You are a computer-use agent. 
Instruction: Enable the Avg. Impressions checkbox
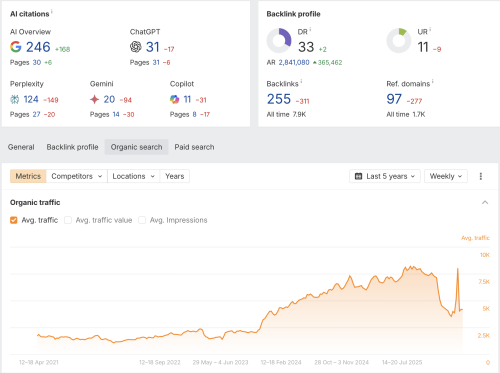[x=142, y=220]
